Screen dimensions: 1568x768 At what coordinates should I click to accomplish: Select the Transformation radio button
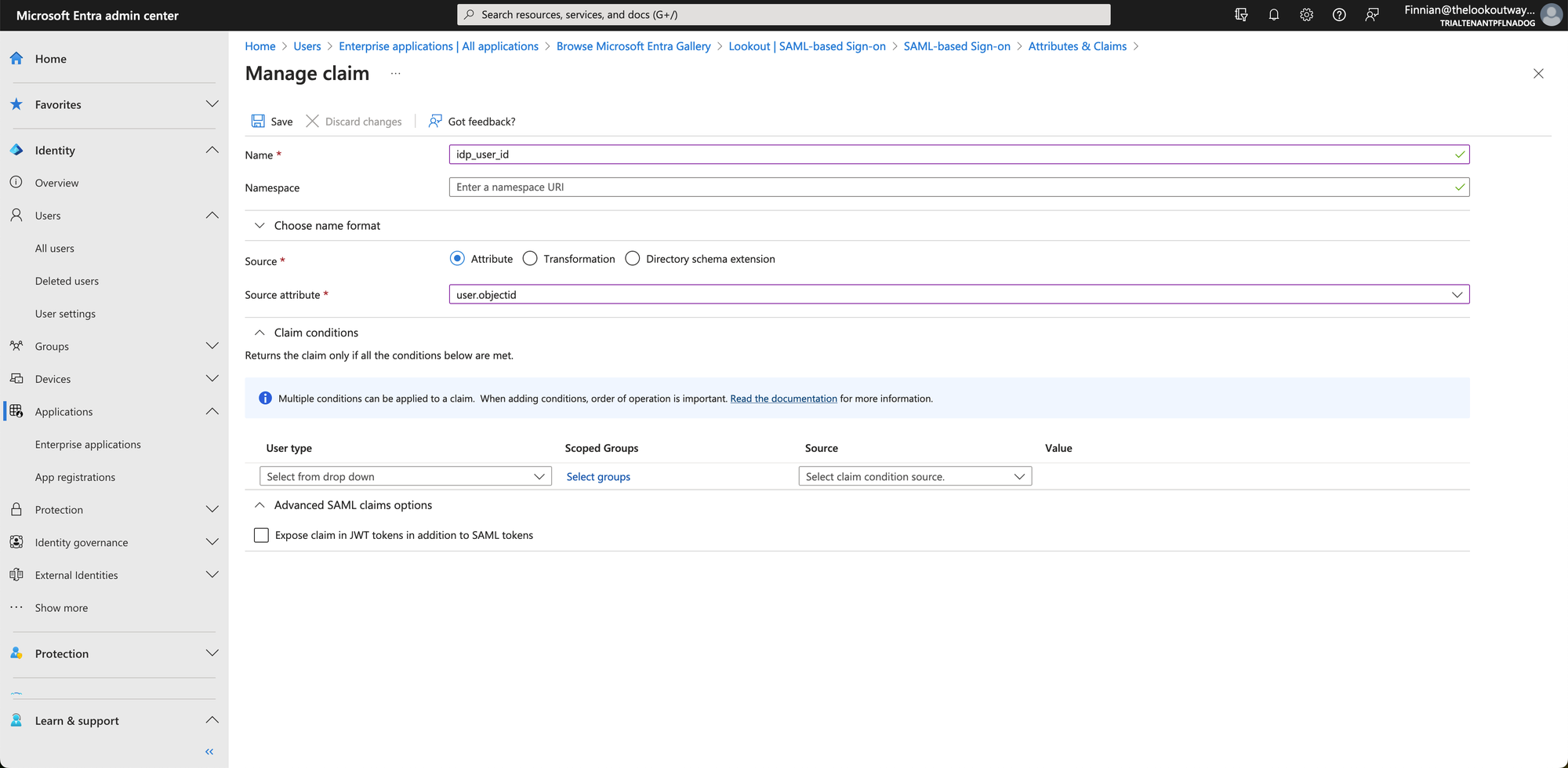530,259
